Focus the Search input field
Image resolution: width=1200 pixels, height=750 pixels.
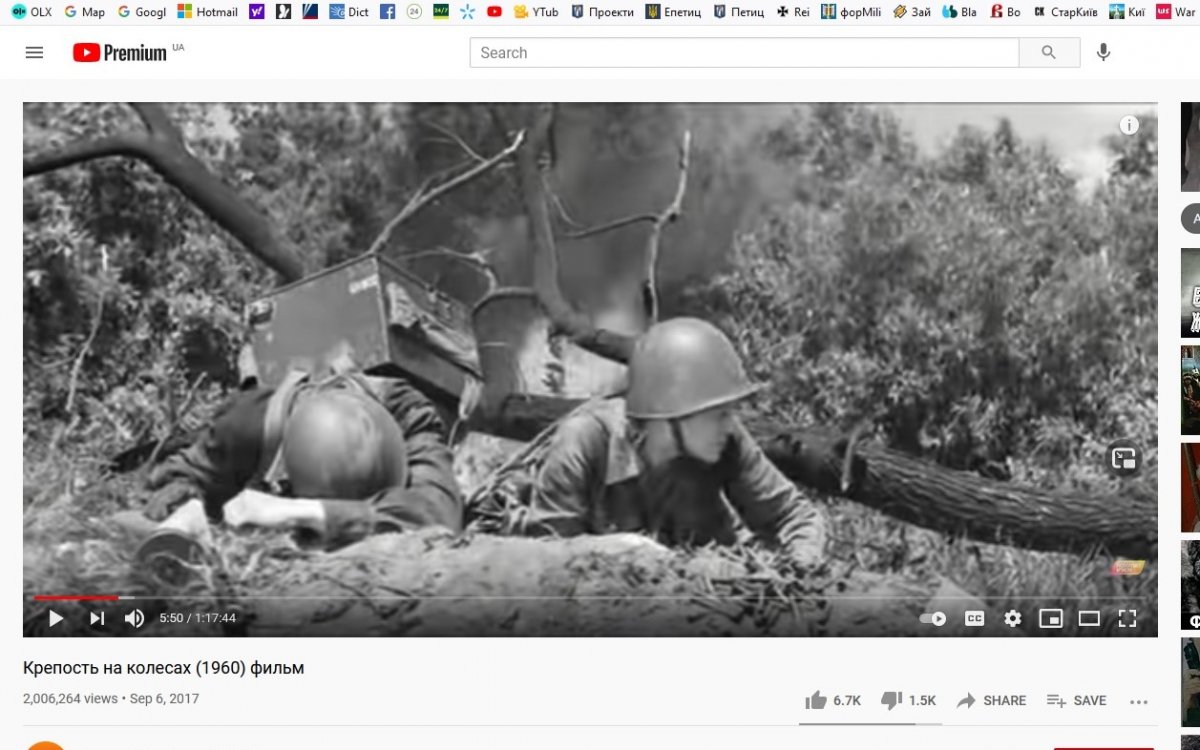[744, 53]
